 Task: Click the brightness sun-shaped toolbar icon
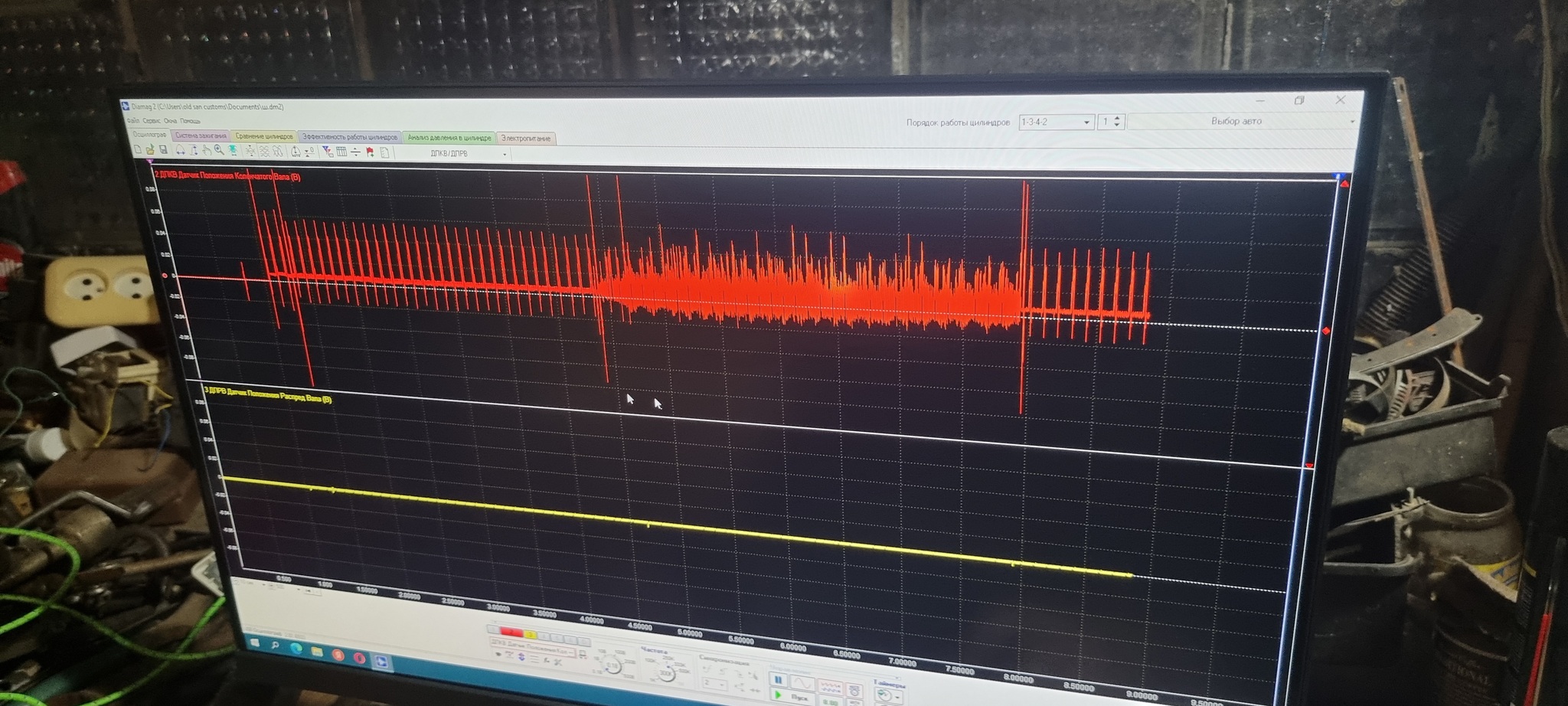point(250,152)
